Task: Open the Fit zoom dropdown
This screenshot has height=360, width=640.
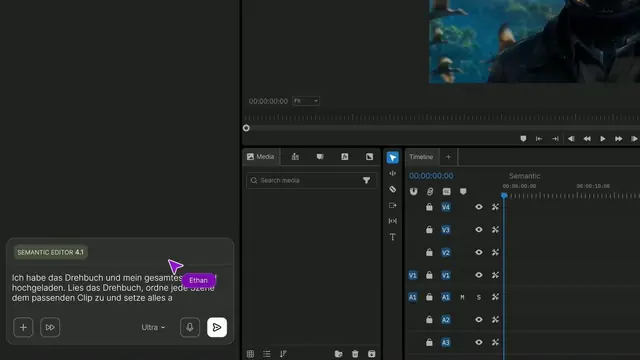Action: click(x=306, y=101)
